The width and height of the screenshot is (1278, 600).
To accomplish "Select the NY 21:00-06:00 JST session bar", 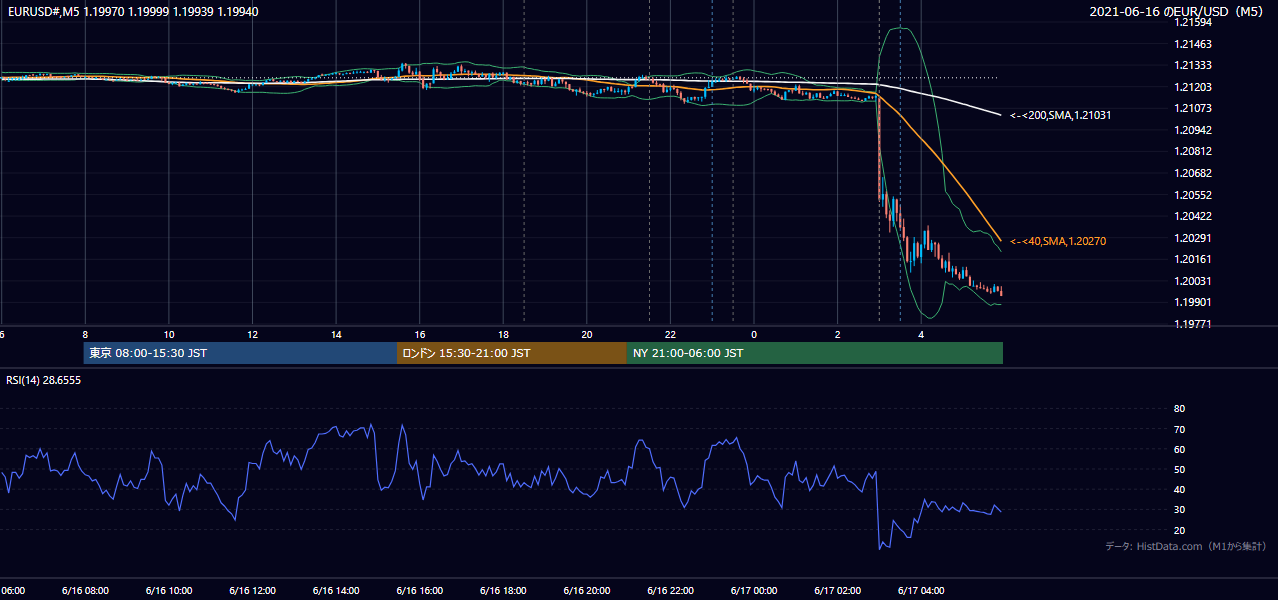I will click(x=815, y=353).
